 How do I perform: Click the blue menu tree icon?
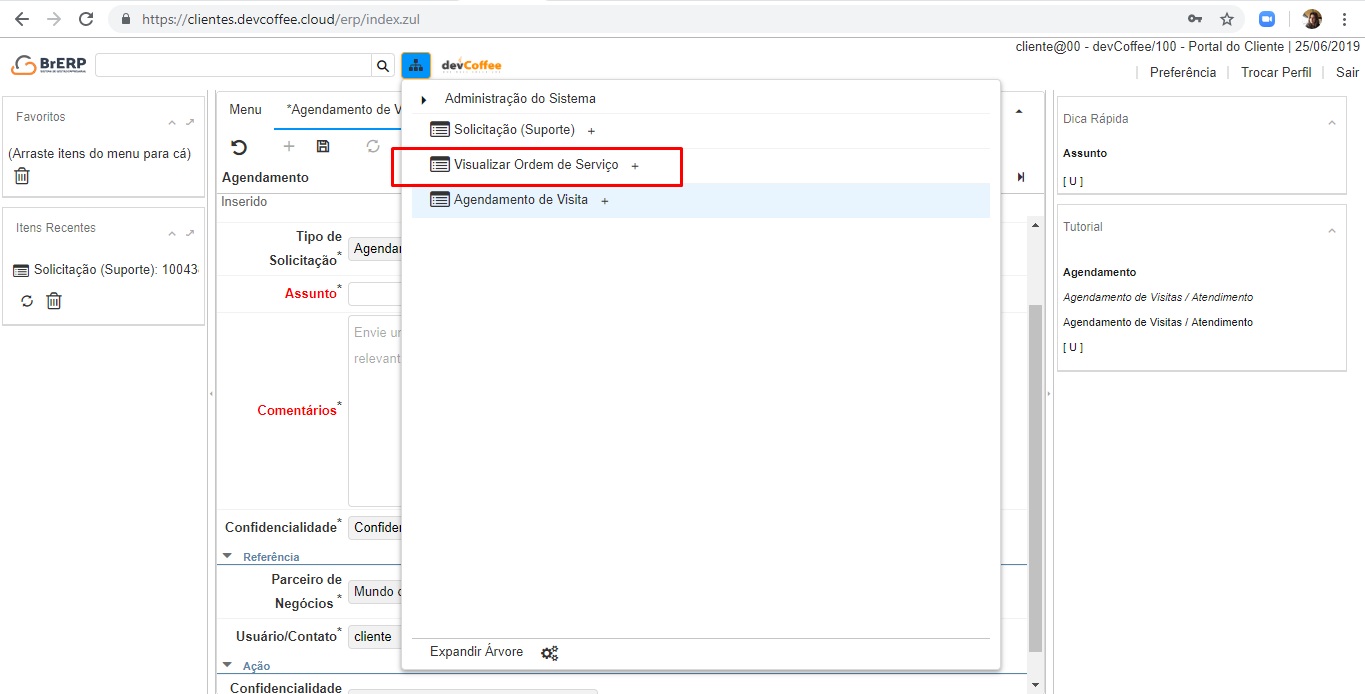coord(415,65)
